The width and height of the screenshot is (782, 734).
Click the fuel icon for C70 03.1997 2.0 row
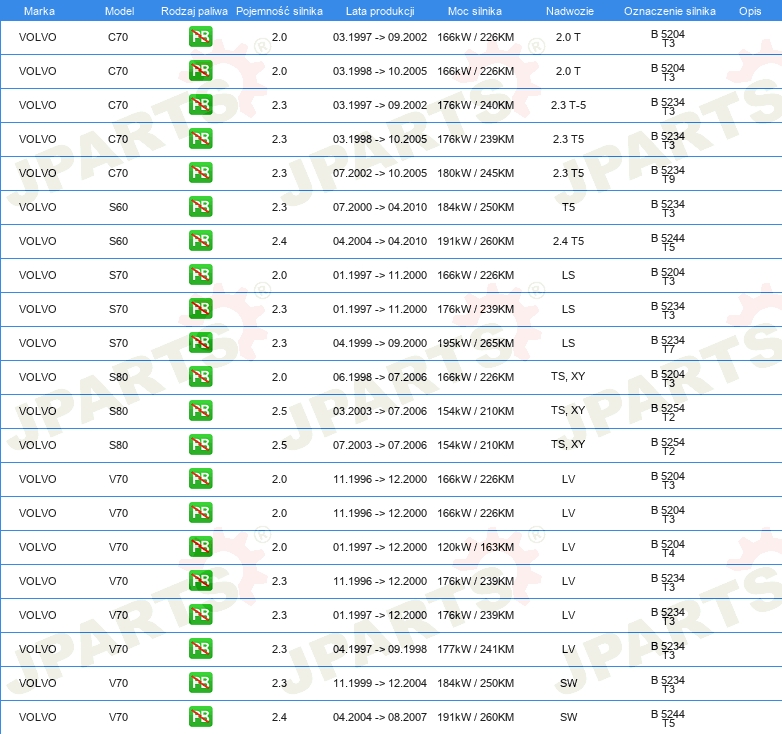200,37
